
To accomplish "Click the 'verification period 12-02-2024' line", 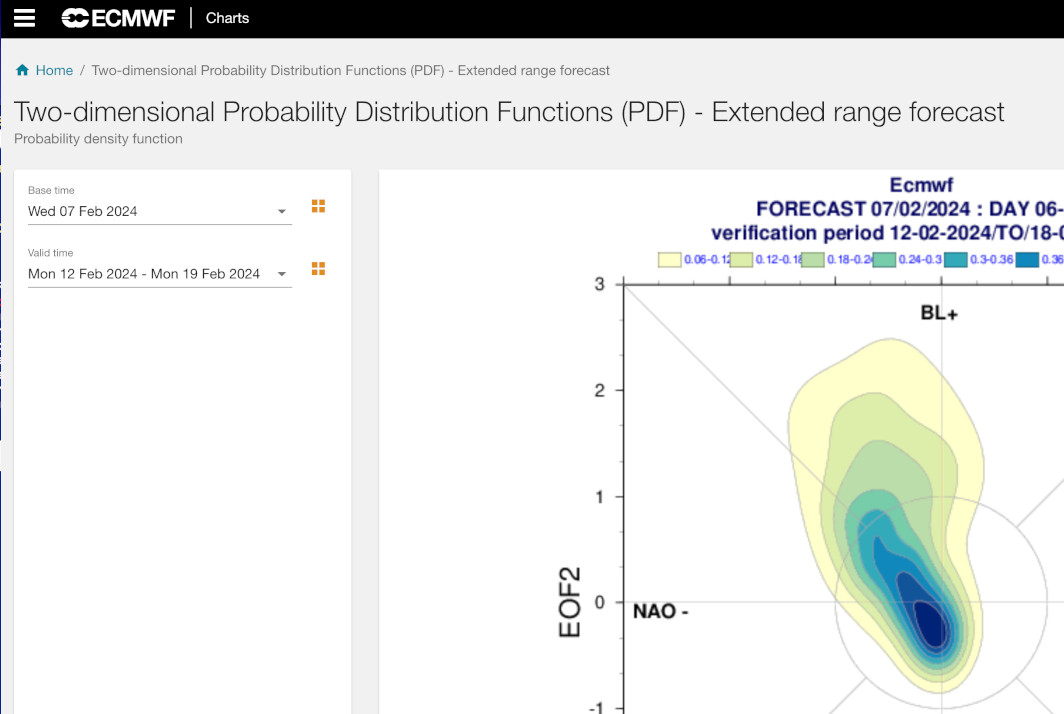I will (x=888, y=233).
